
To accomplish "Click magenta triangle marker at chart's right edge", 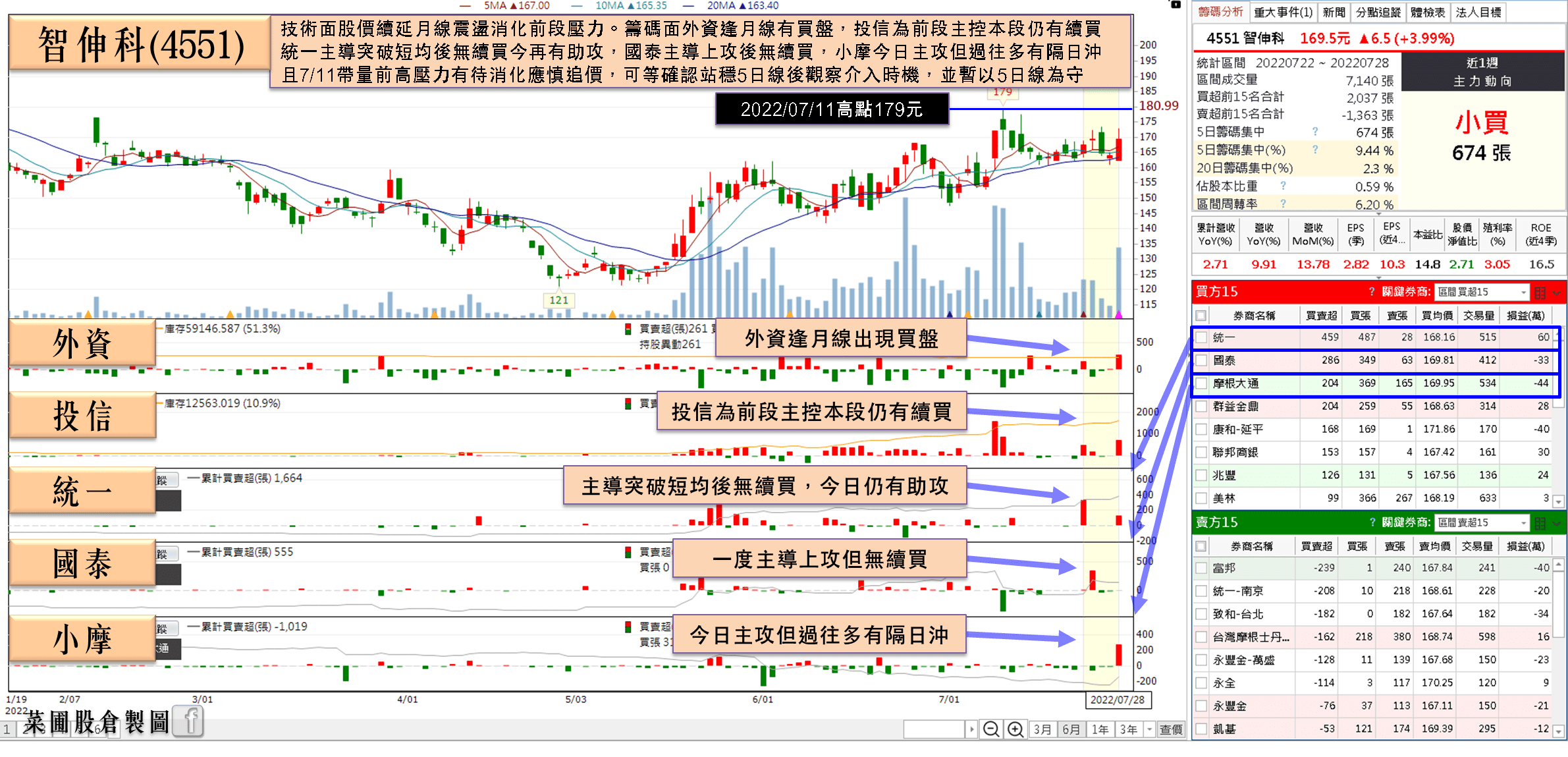I will [1118, 314].
